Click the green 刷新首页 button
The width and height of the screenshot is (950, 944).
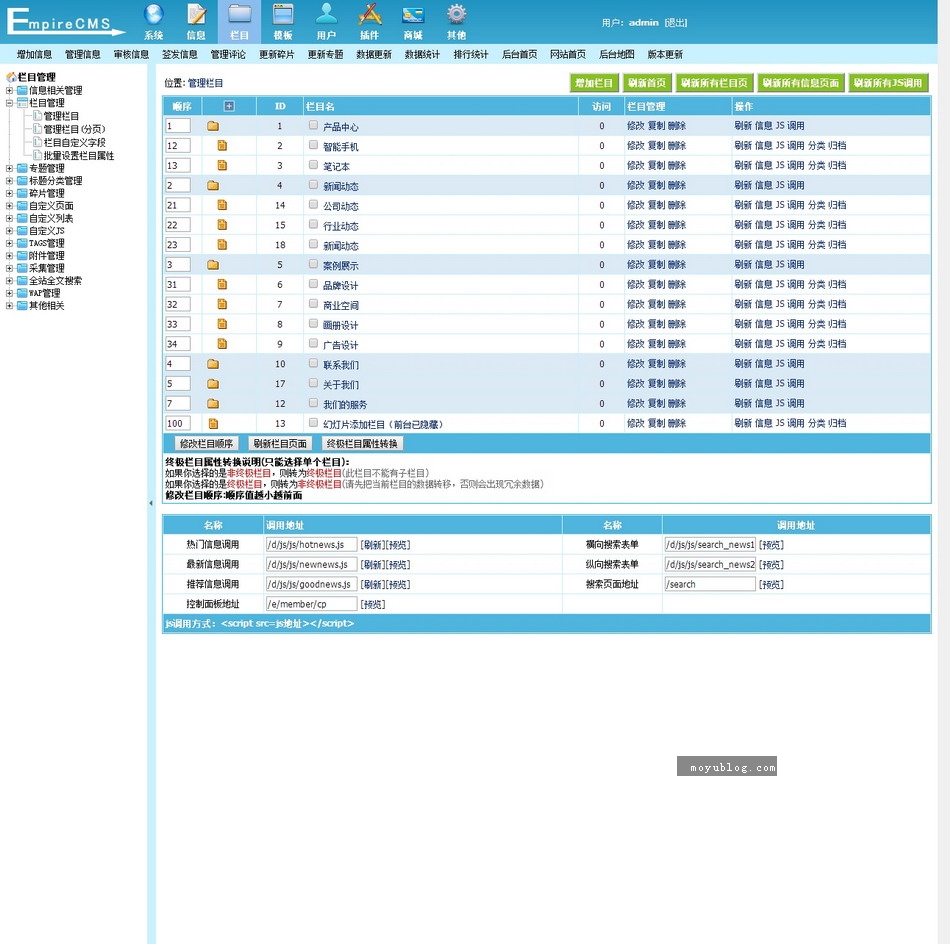click(646, 83)
